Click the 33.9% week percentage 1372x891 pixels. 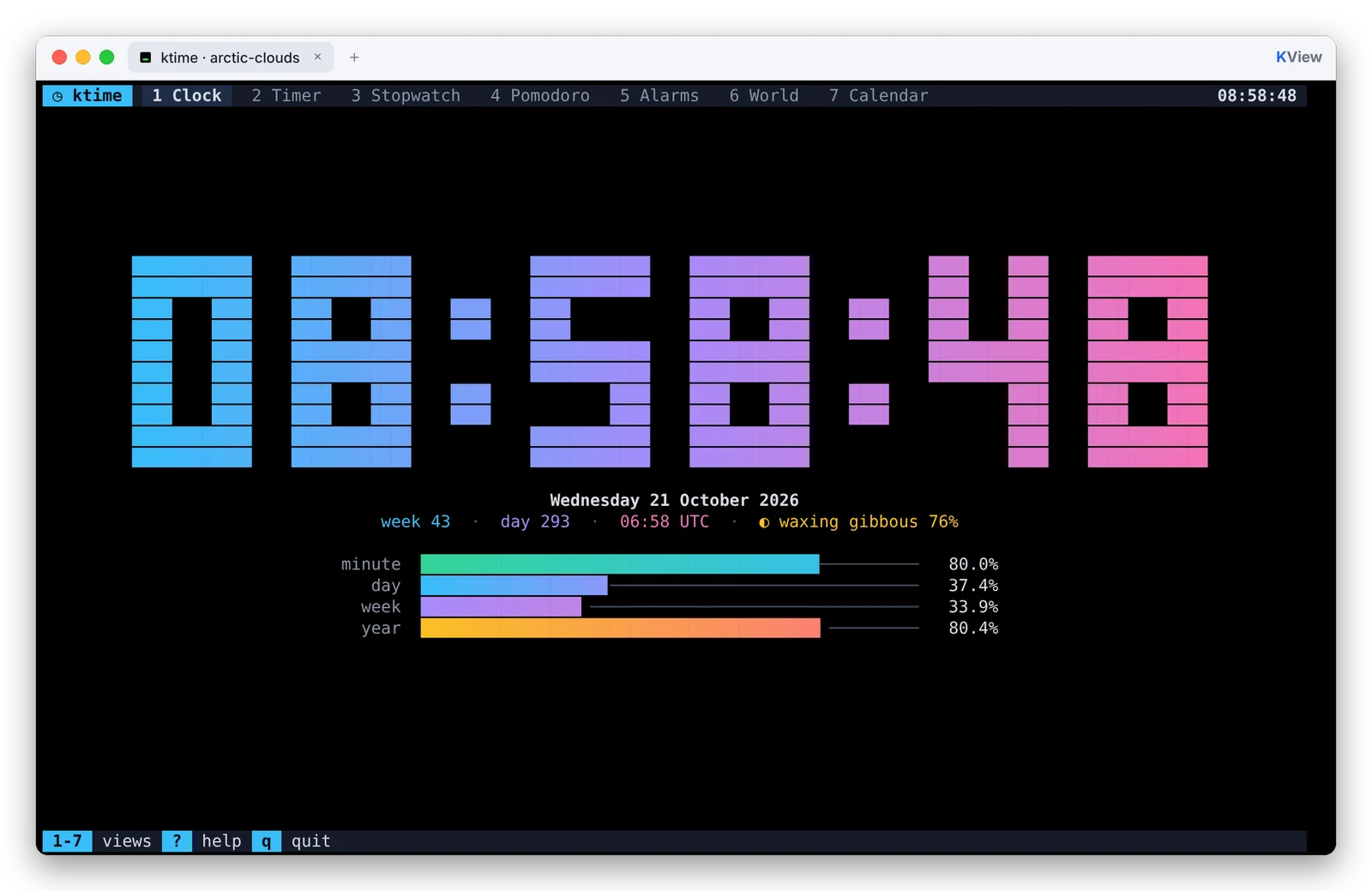(973, 607)
